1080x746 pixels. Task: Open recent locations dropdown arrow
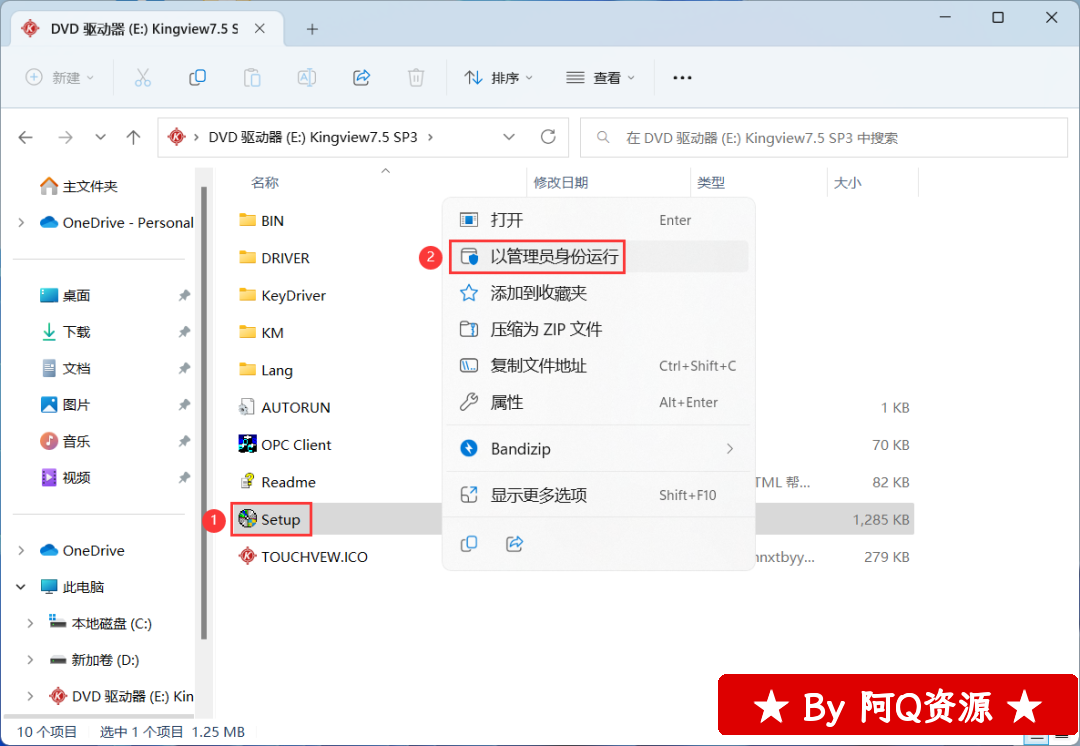pyautogui.click(x=101, y=138)
